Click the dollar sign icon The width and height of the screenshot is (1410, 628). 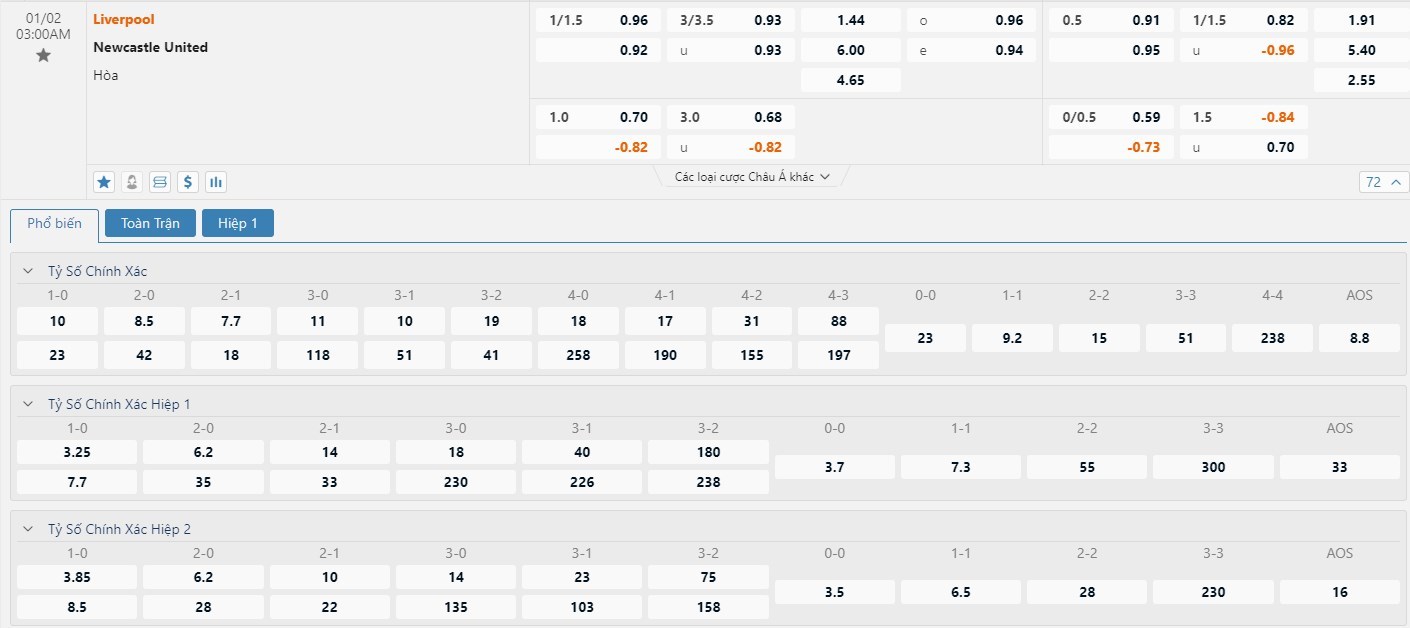pos(188,182)
